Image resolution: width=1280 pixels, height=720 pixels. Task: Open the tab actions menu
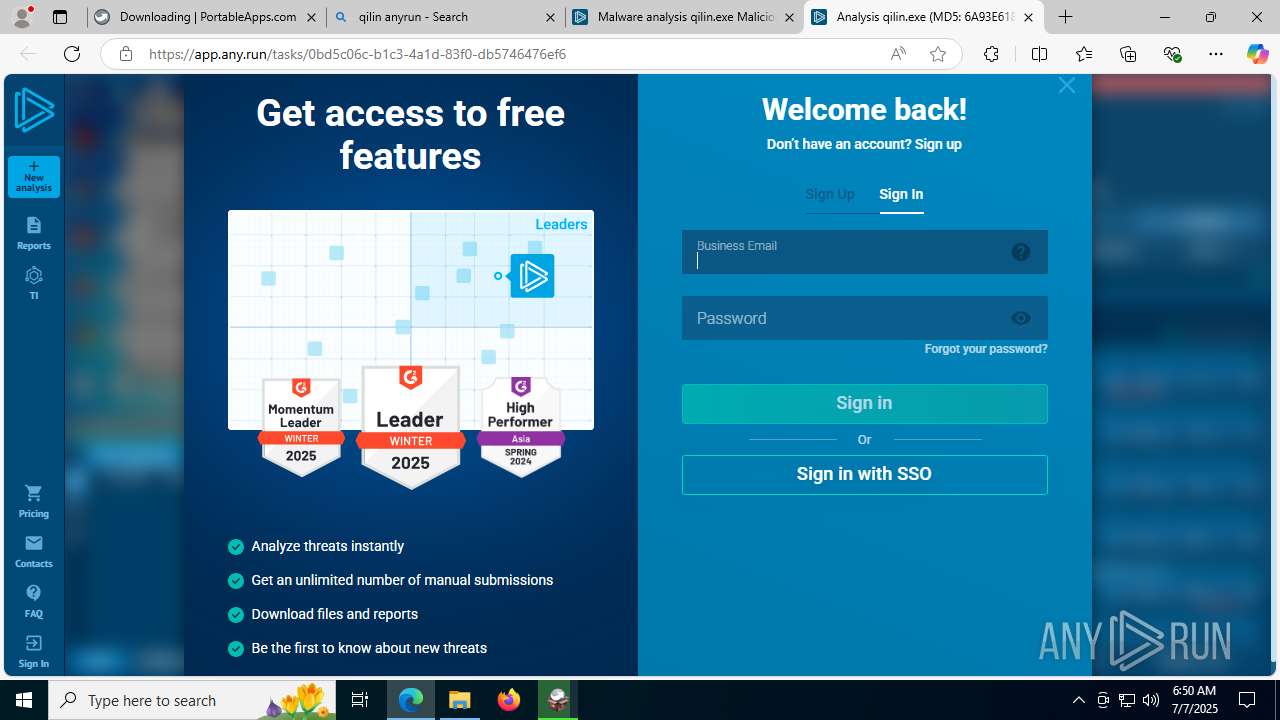(x=60, y=17)
